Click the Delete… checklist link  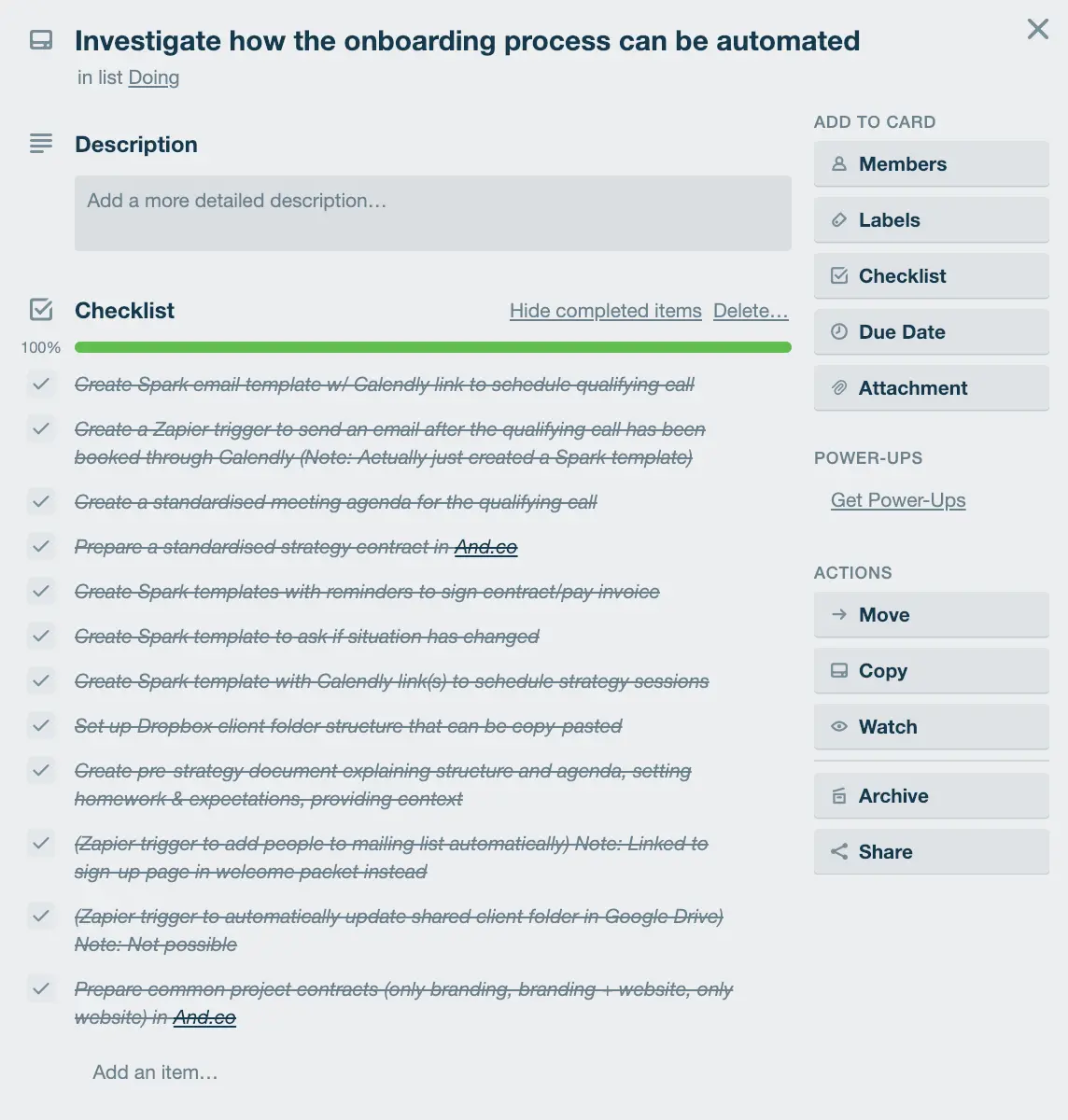(x=751, y=311)
